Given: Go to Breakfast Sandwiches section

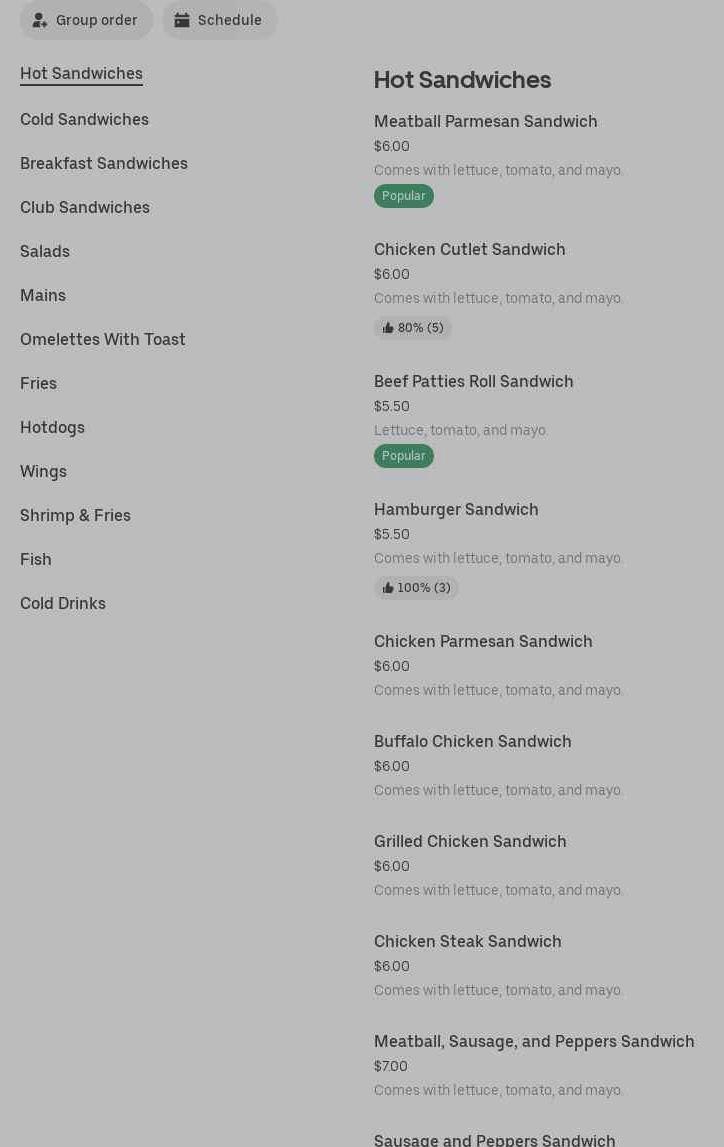Looking at the screenshot, I should 104,163.
